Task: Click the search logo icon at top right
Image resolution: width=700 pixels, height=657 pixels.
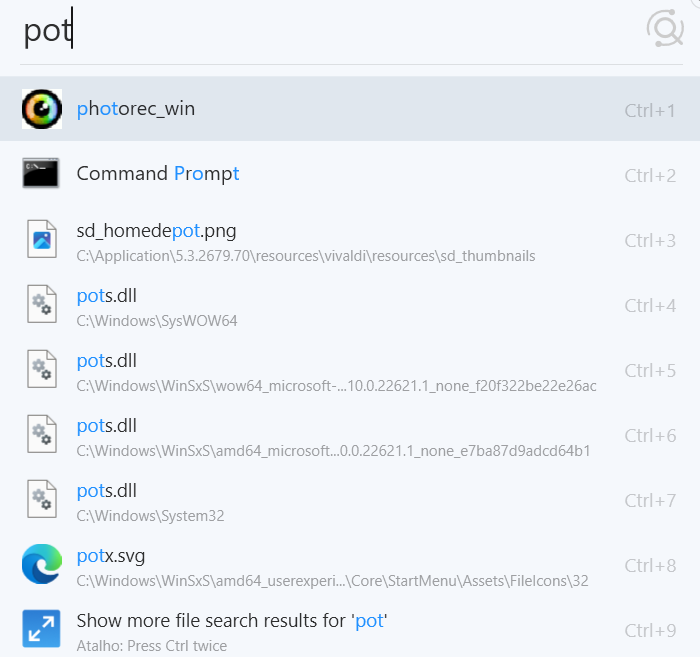Action: (665, 29)
